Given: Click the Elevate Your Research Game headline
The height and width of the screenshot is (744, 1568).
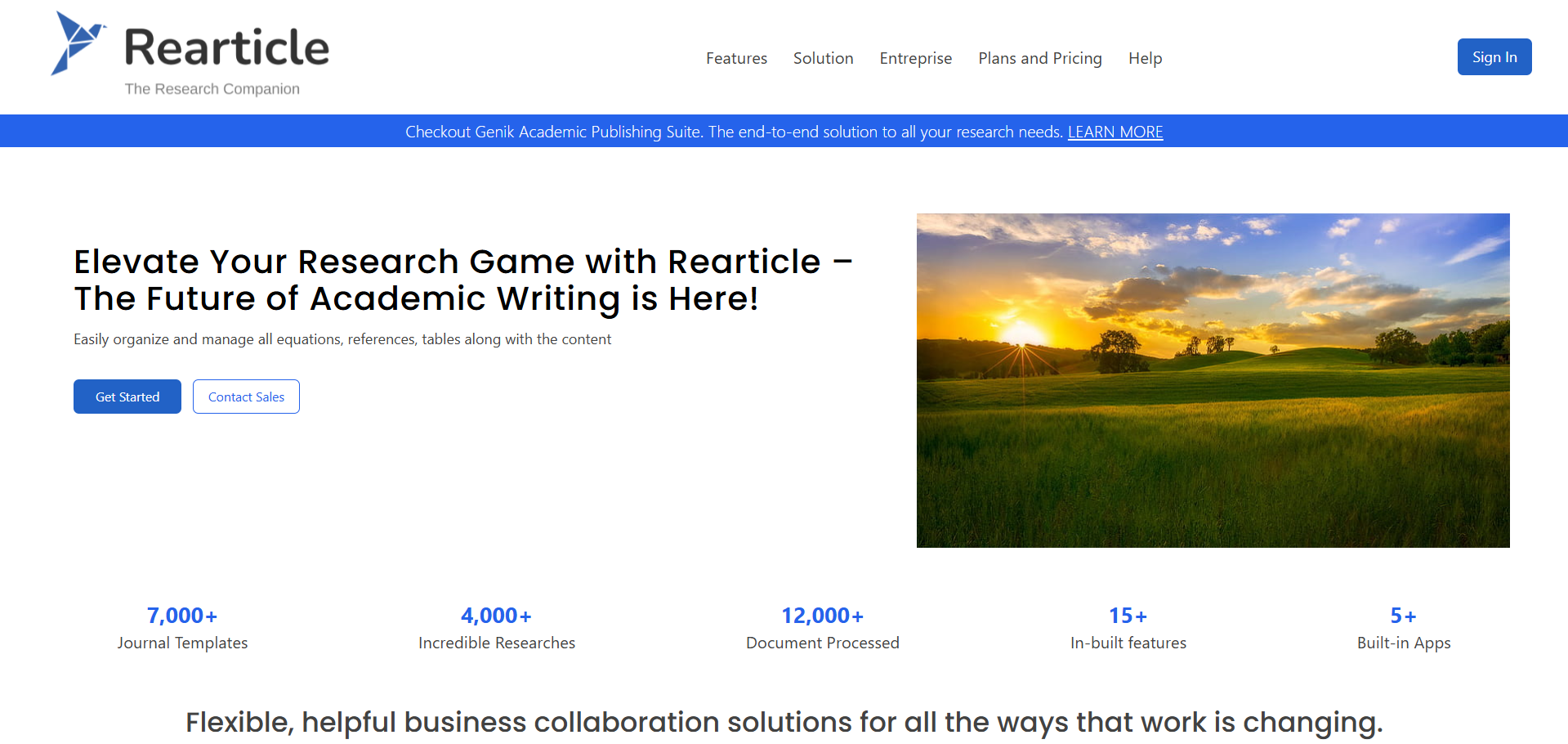Looking at the screenshot, I should coord(462,280).
